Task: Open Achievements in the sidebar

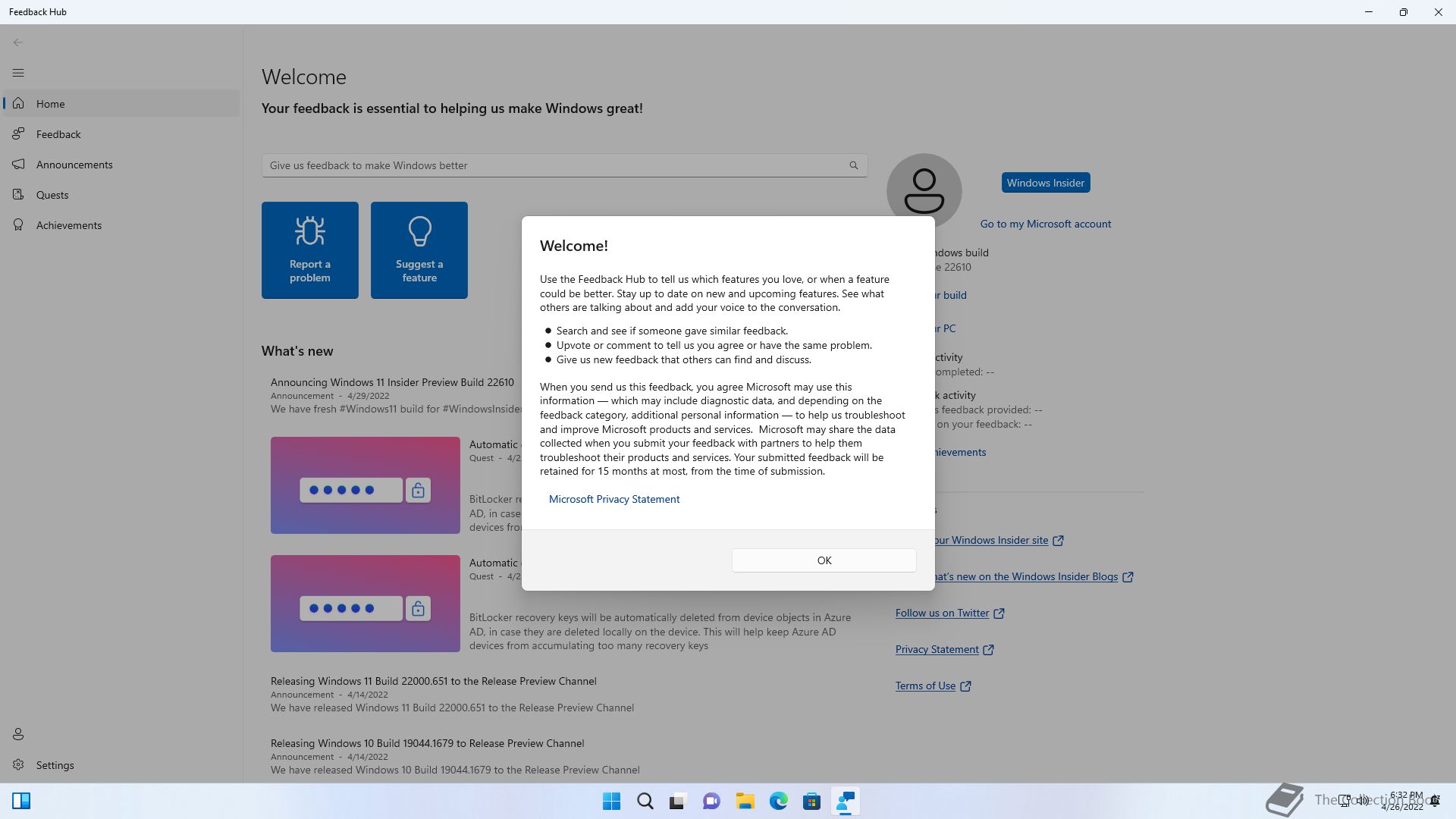Action: (121, 225)
